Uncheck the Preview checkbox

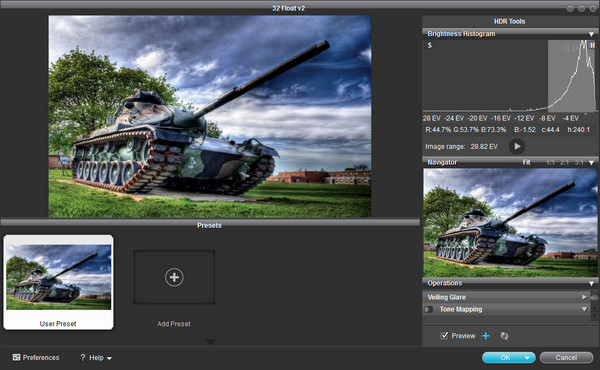444,336
